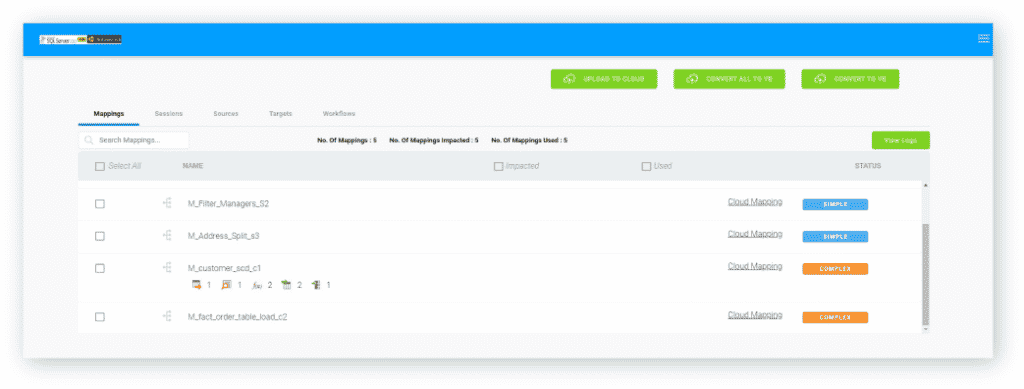Click the SIMPLE badge for M_Address_Split_s3

[x=835, y=236]
